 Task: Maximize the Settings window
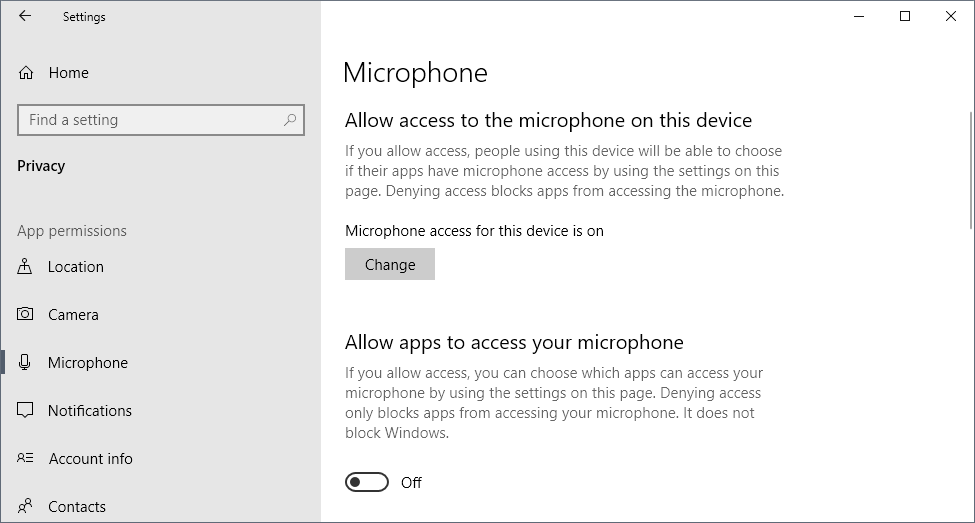point(905,16)
